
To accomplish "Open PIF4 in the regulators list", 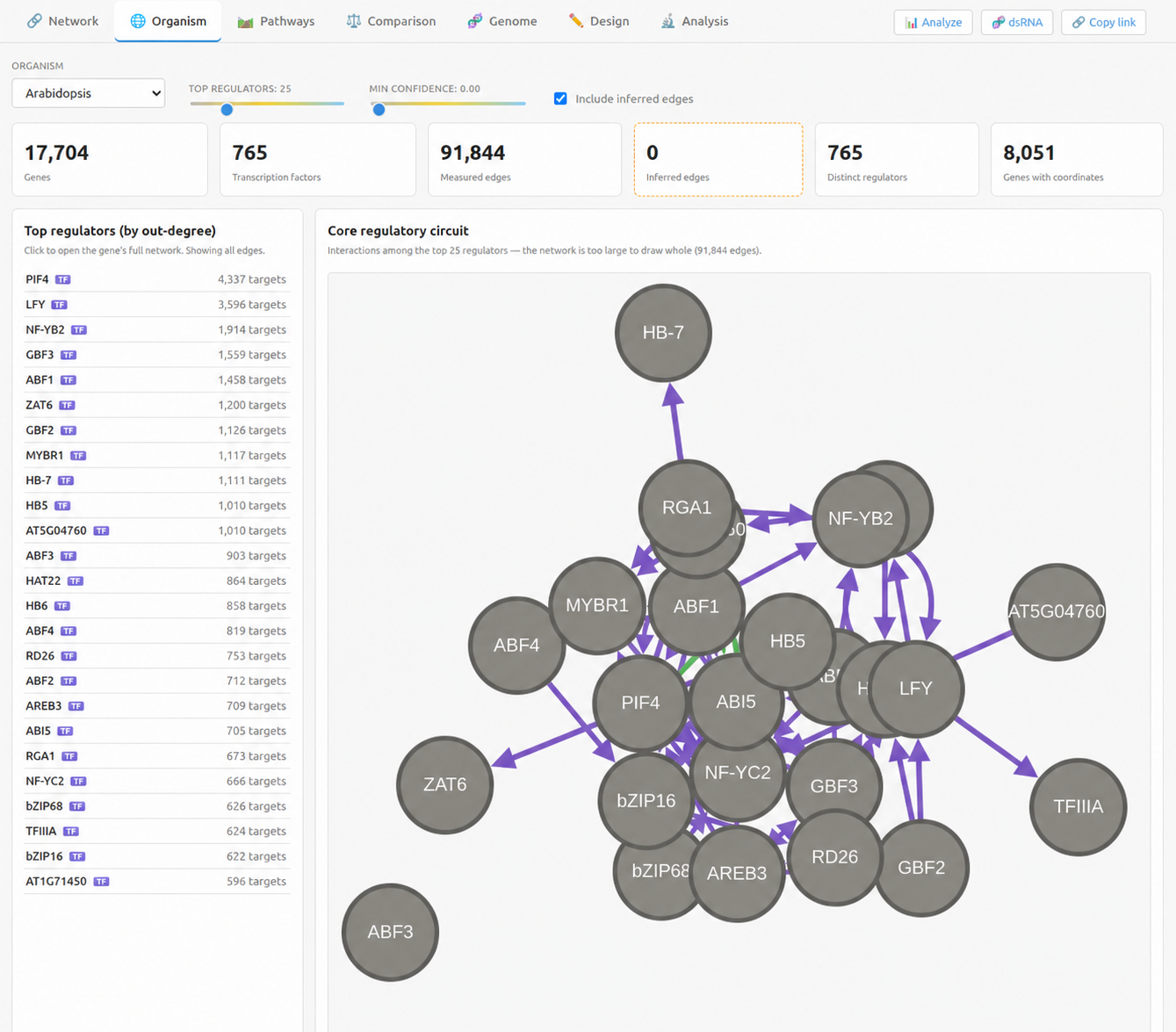I will pyautogui.click(x=155, y=279).
